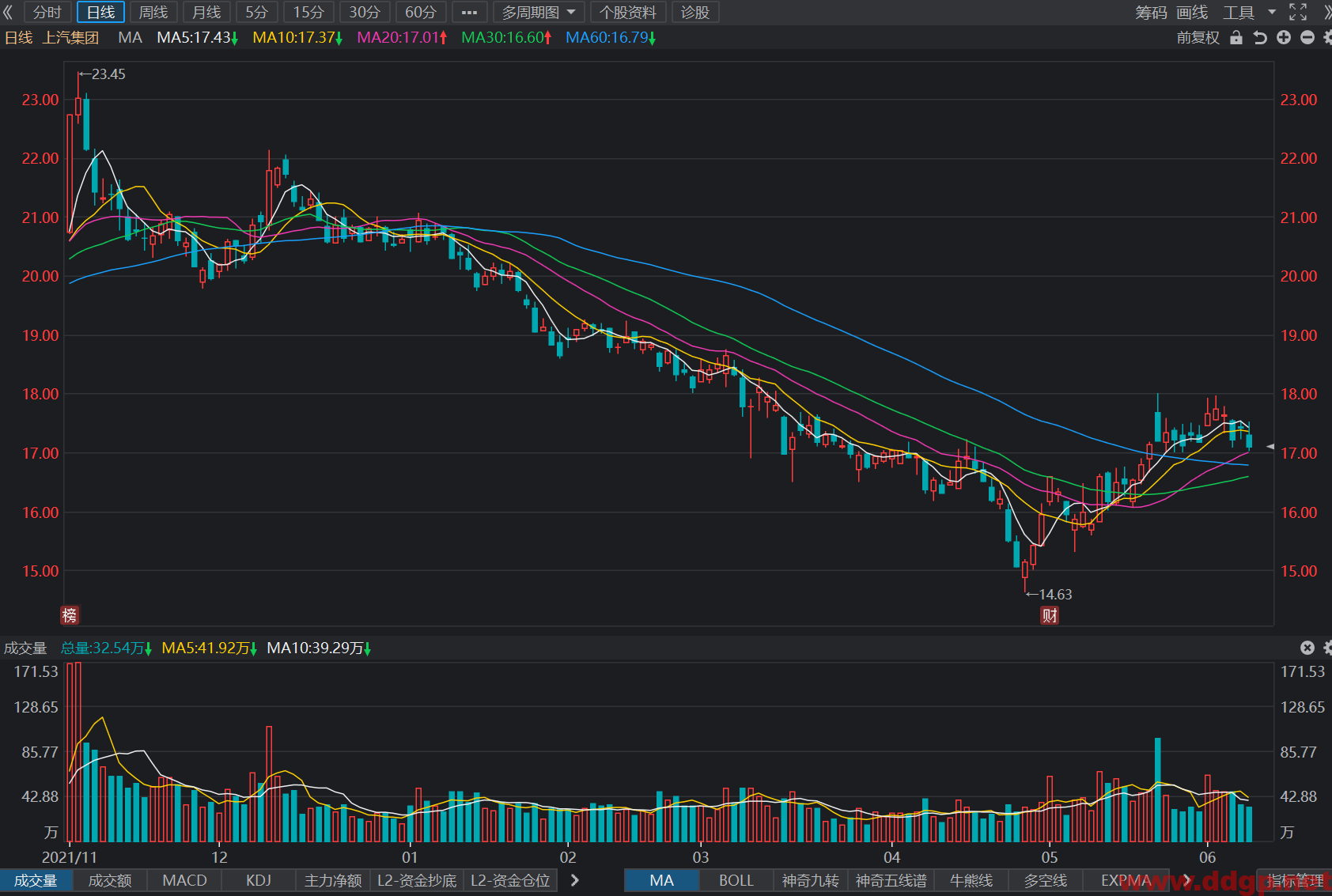Click the 财 earnings marker badge
The image size is (1332, 896).
1050,615
